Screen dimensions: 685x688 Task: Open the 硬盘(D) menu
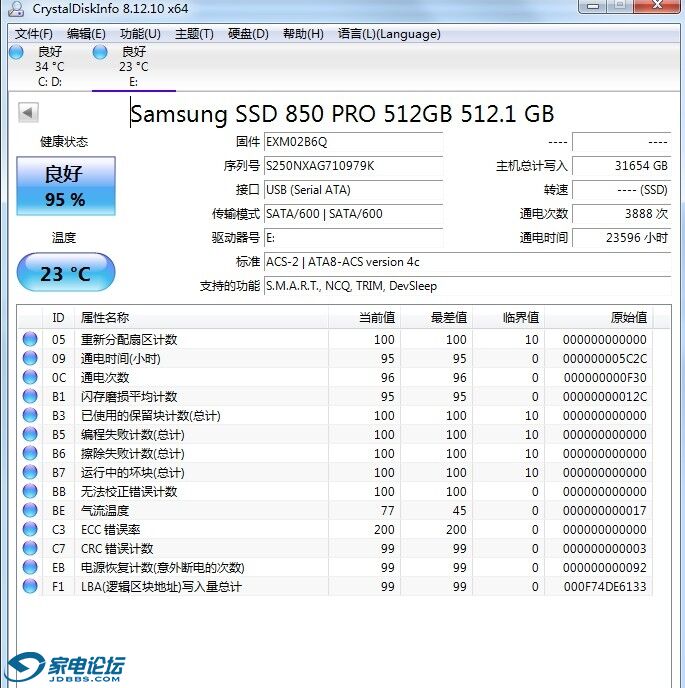248,34
